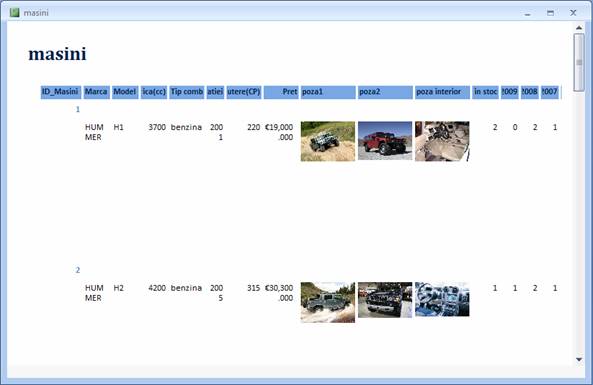Click the €30,300,000 price field
Image resolution: width=593 pixels, height=385 pixels.
coord(279,293)
